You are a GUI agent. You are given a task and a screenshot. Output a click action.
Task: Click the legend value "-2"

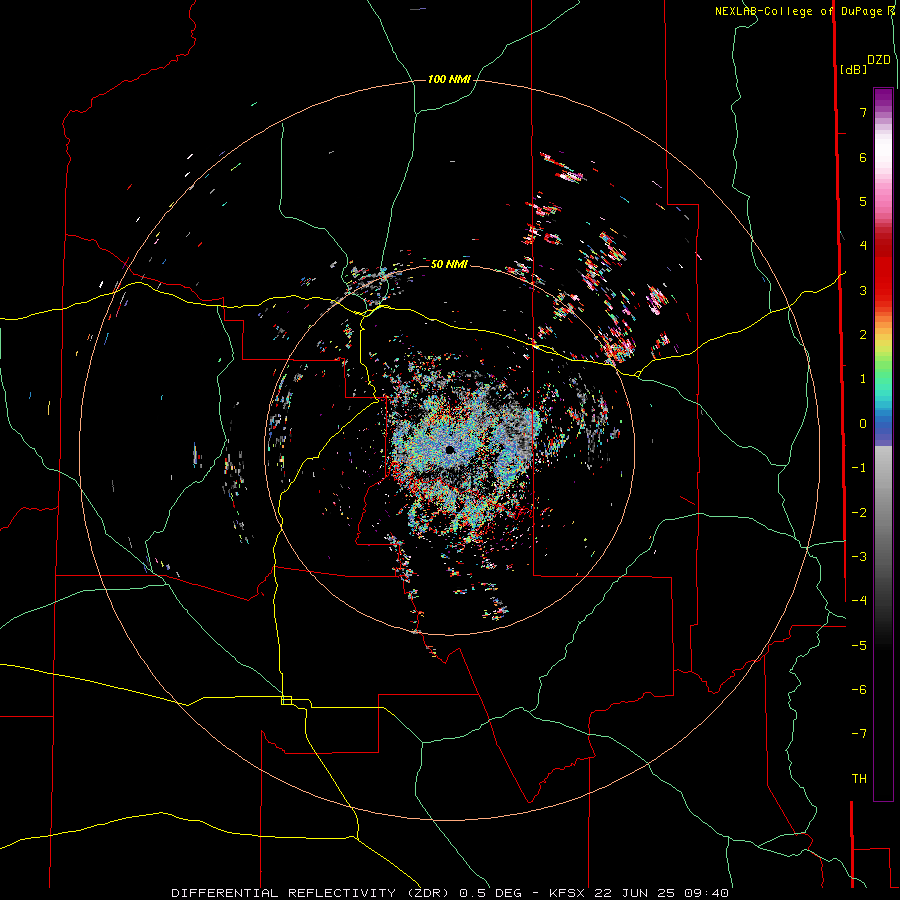859,513
